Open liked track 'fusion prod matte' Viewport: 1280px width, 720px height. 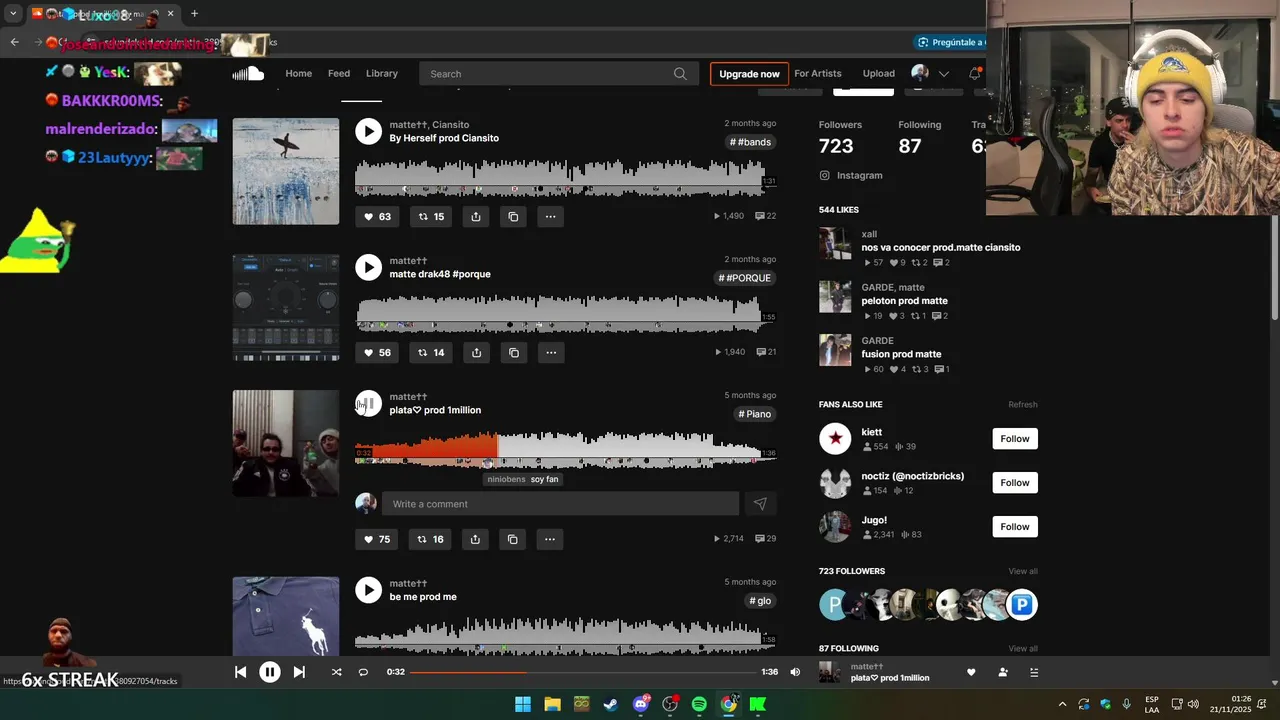coord(901,354)
